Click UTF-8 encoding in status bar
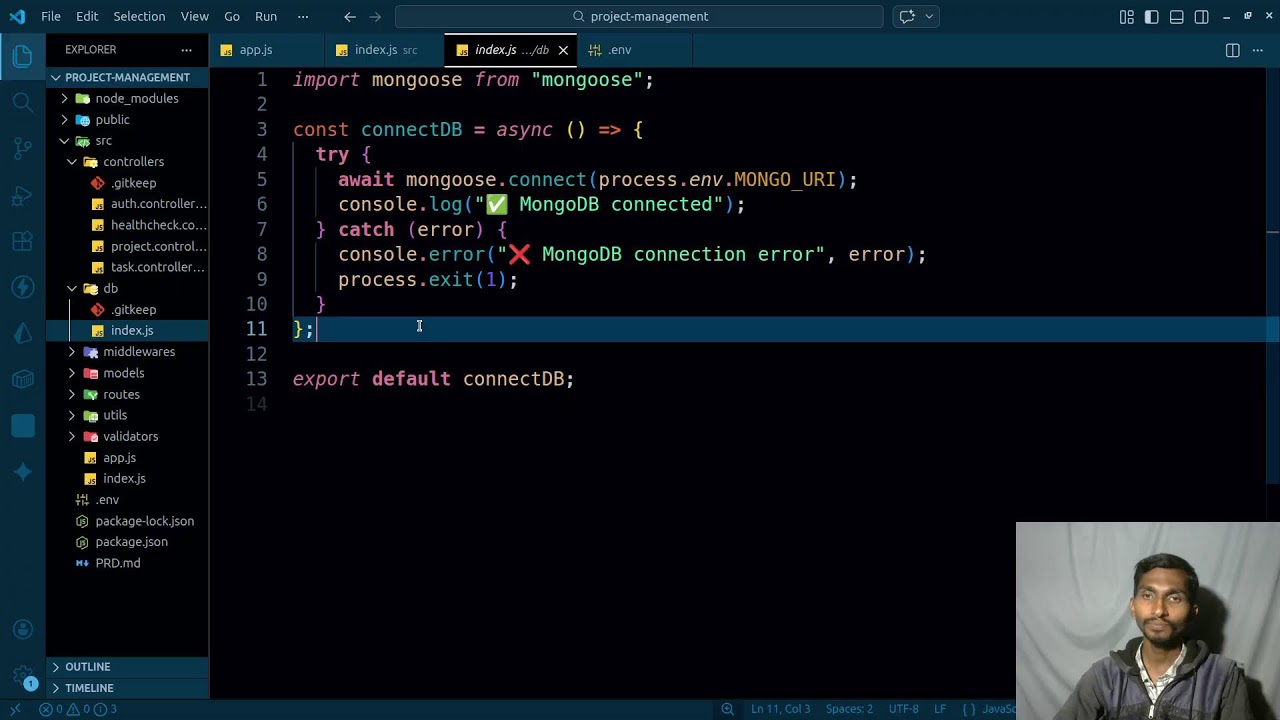Image resolution: width=1280 pixels, height=720 pixels. (x=903, y=709)
